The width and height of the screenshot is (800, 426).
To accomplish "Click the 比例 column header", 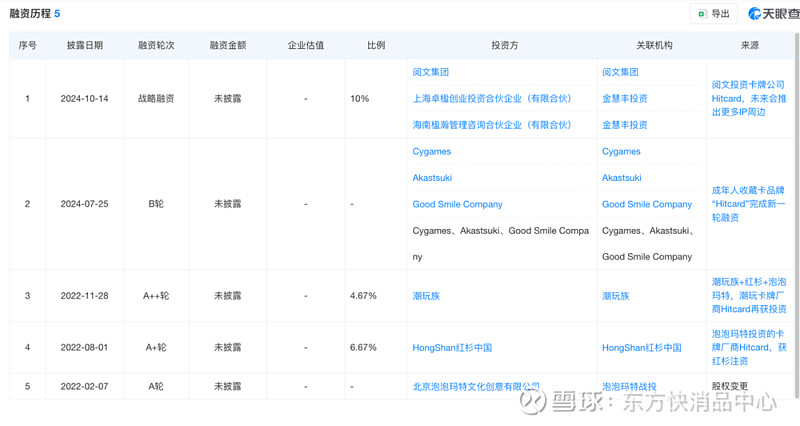I will (376, 45).
